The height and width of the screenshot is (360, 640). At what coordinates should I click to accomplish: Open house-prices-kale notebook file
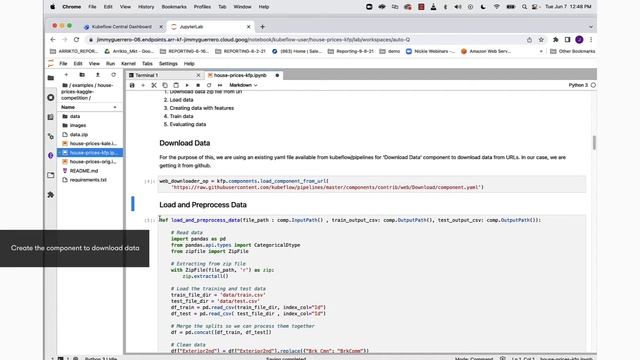click(x=90, y=143)
